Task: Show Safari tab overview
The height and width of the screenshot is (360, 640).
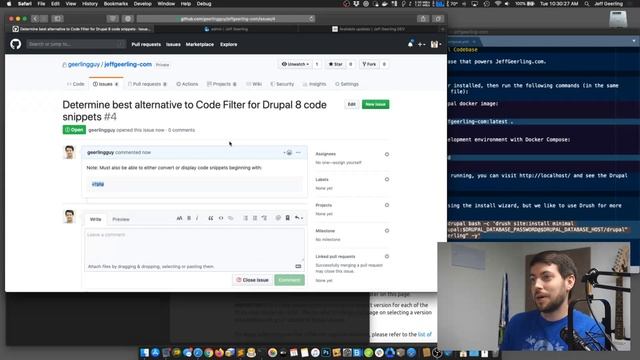Action: pyautogui.click(x=438, y=19)
